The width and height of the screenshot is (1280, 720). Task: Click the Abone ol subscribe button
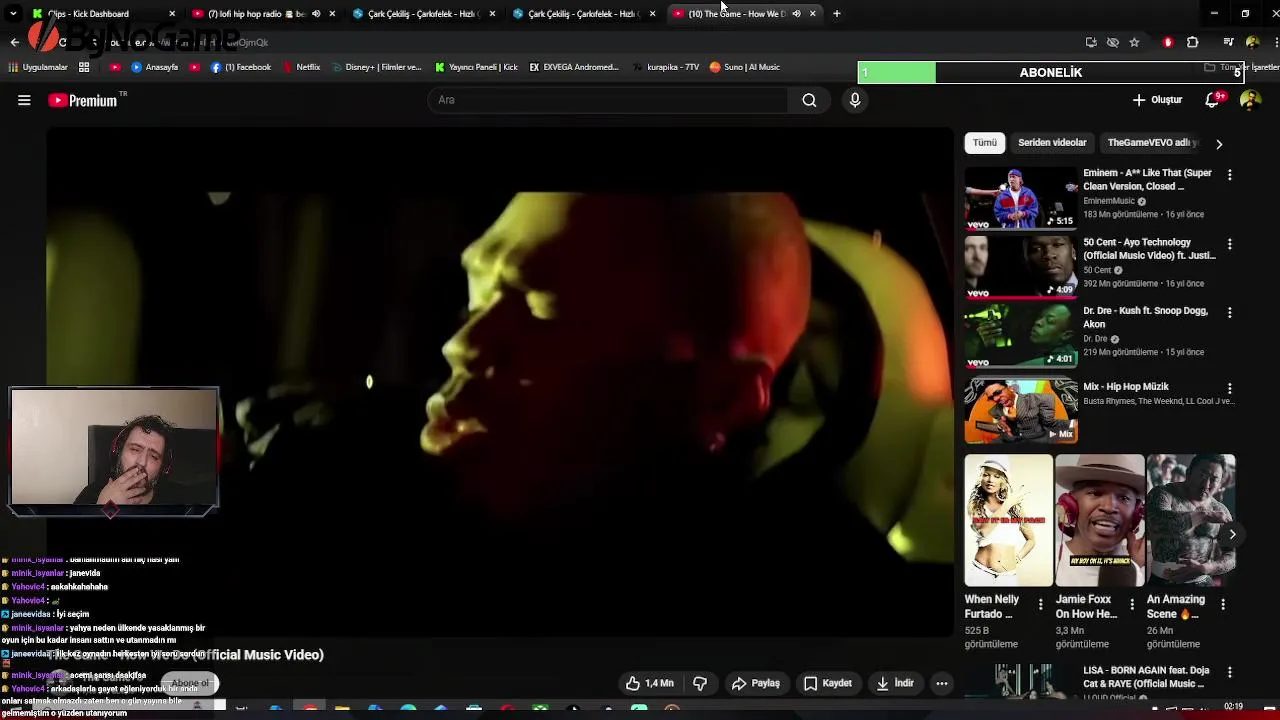(190, 683)
